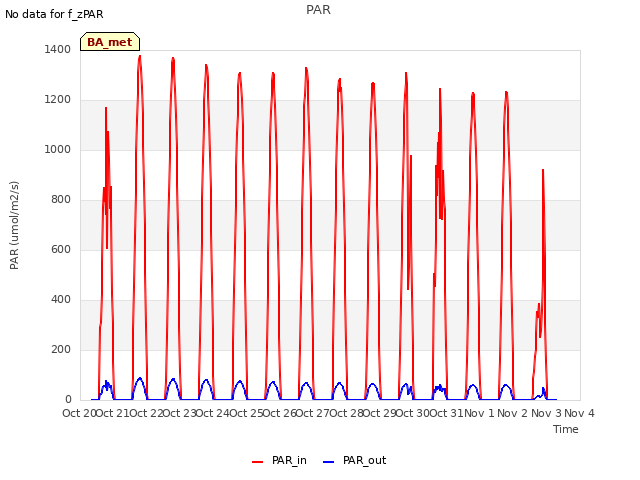Click the Nov 3 x-axis label

click(x=546, y=413)
